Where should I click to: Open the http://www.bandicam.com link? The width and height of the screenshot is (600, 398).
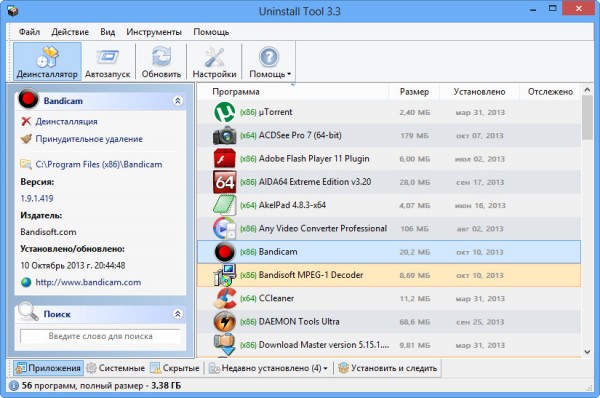tap(88, 282)
